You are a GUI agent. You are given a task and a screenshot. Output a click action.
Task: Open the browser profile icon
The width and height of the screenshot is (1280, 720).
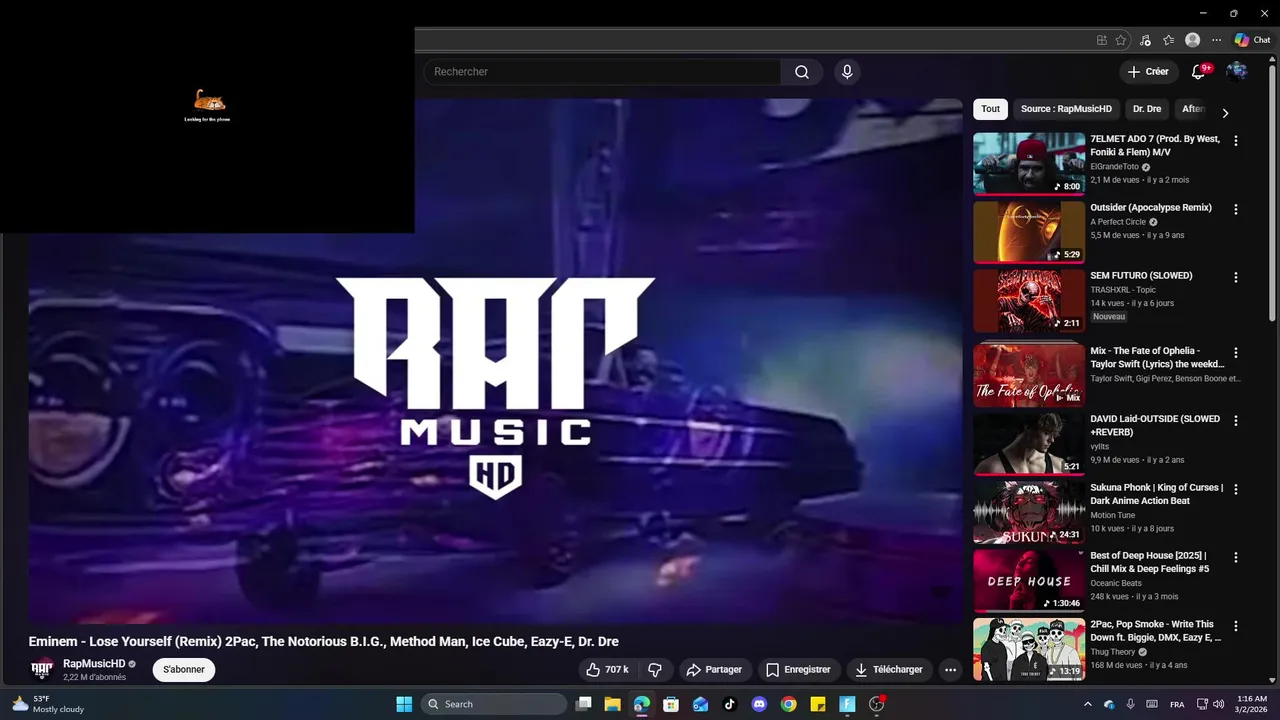pos(1192,40)
